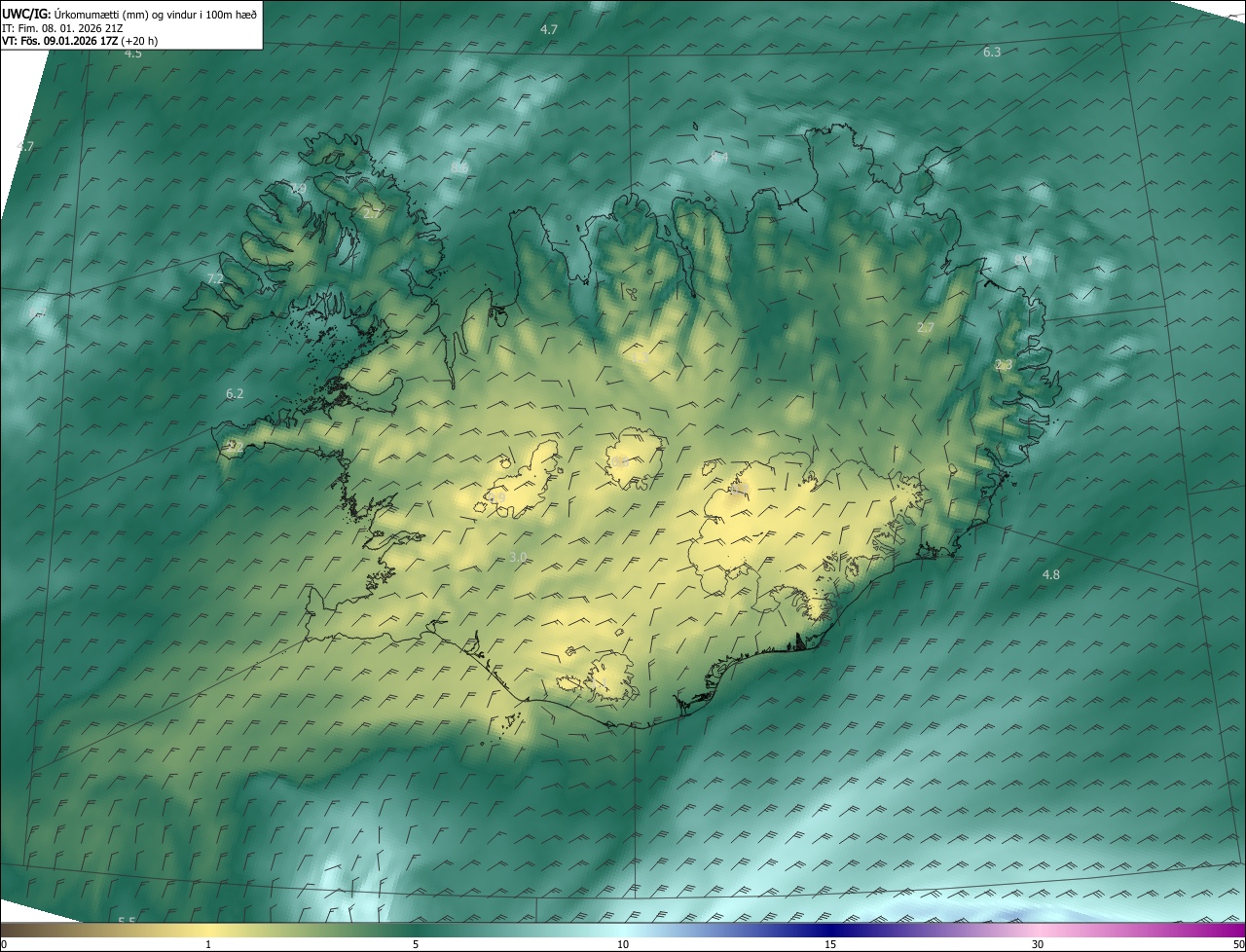
Task: Select the colour scale tick label 30
Action: point(1038,945)
